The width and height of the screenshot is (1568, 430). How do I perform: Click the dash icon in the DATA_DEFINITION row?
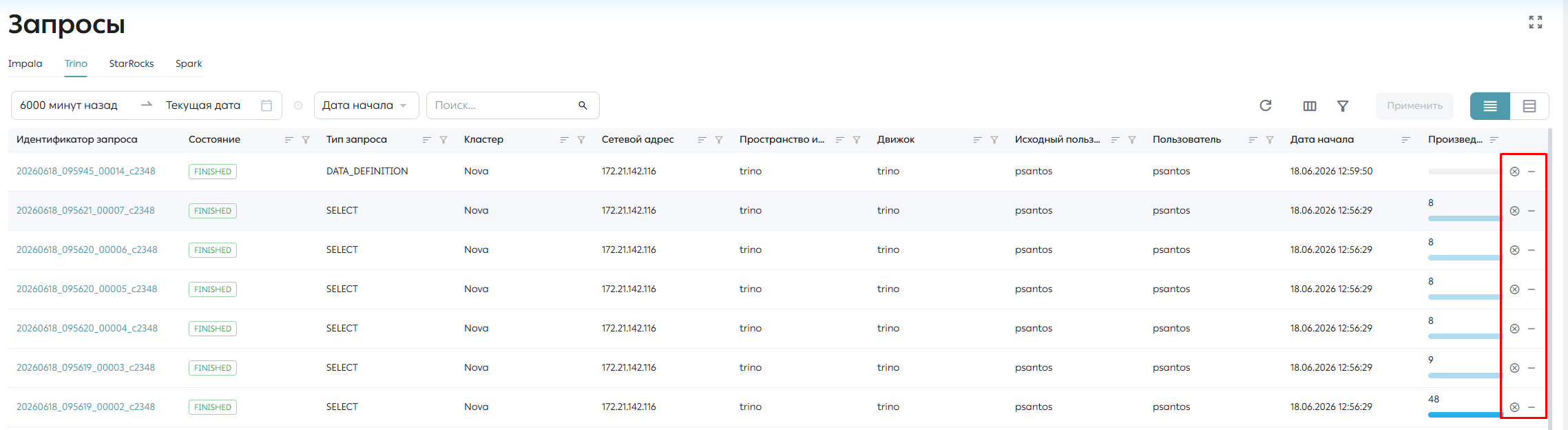click(x=1532, y=172)
